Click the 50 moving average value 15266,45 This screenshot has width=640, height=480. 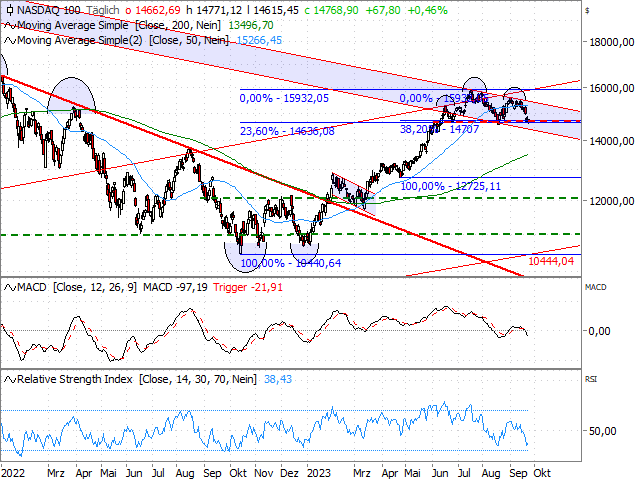pos(259,40)
